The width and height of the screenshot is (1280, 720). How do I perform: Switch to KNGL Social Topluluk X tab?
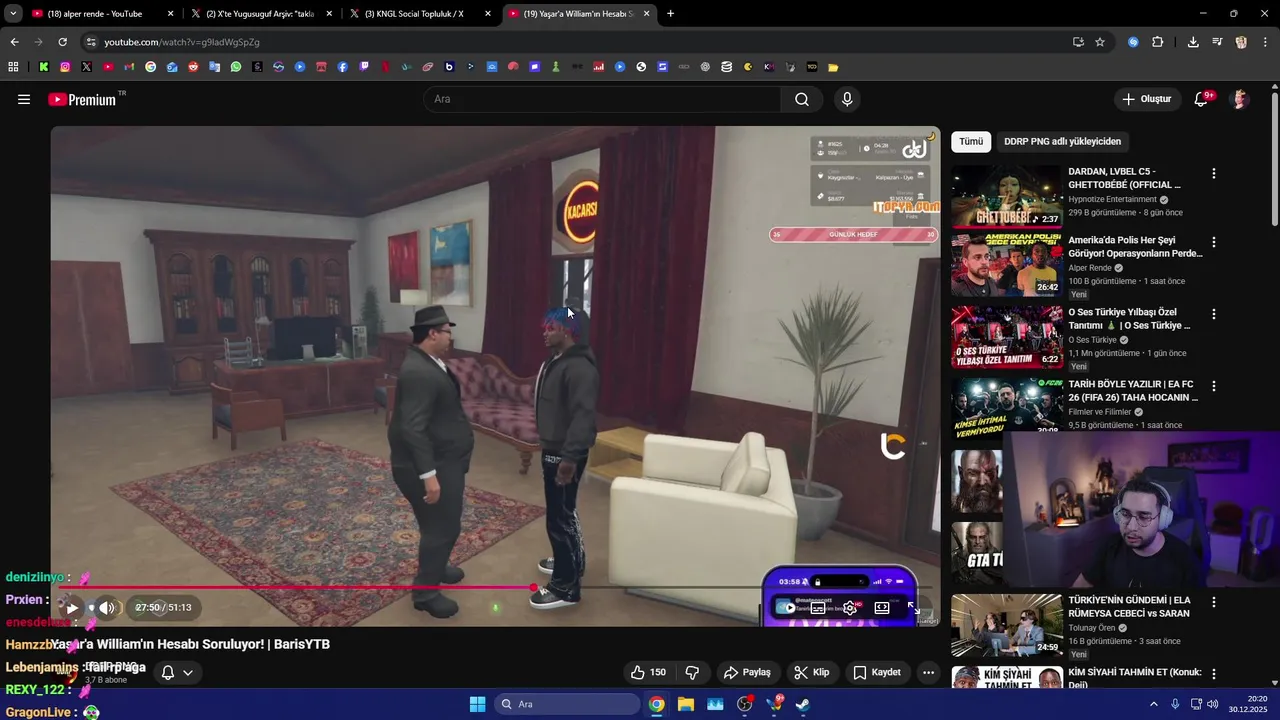[421, 14]
